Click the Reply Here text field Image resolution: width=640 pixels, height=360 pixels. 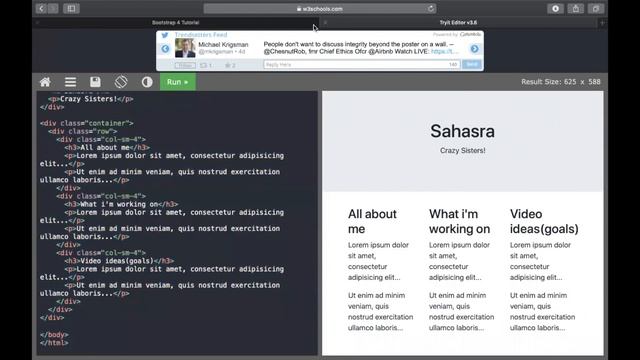tap(362, 64)
